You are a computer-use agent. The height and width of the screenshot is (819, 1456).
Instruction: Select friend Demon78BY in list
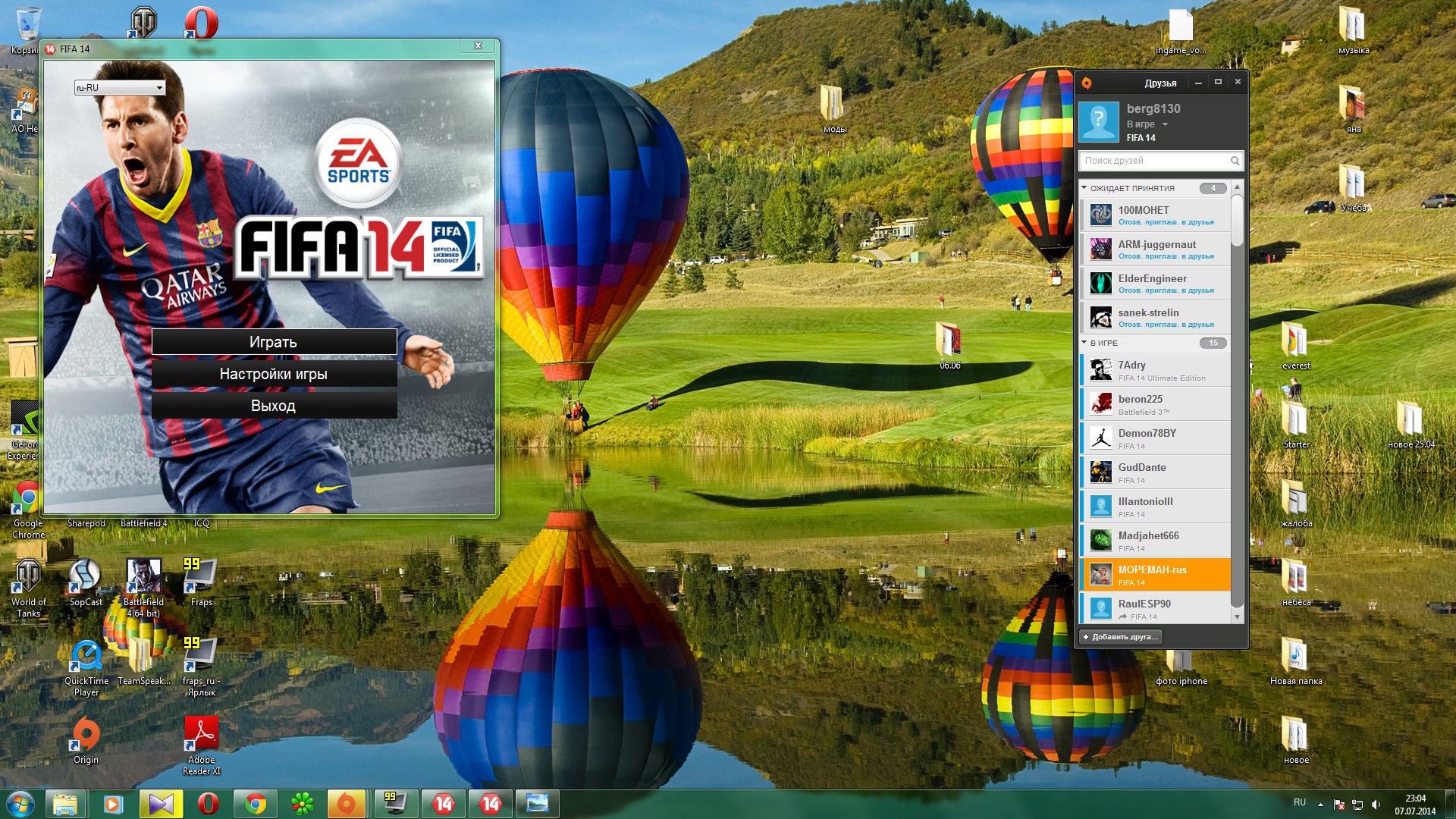pyautogui.click(x=1155, y=438)
